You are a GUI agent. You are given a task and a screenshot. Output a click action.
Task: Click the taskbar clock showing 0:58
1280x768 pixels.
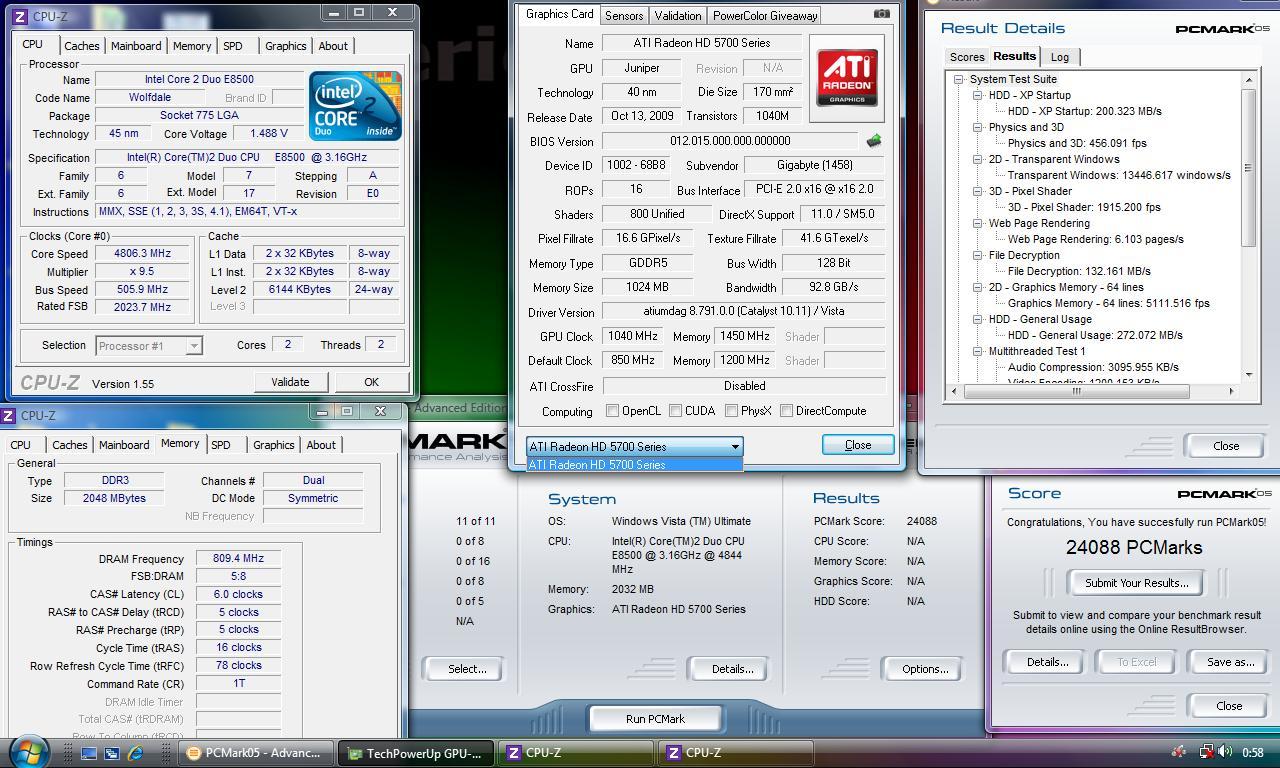click(x=1252, y=752)
